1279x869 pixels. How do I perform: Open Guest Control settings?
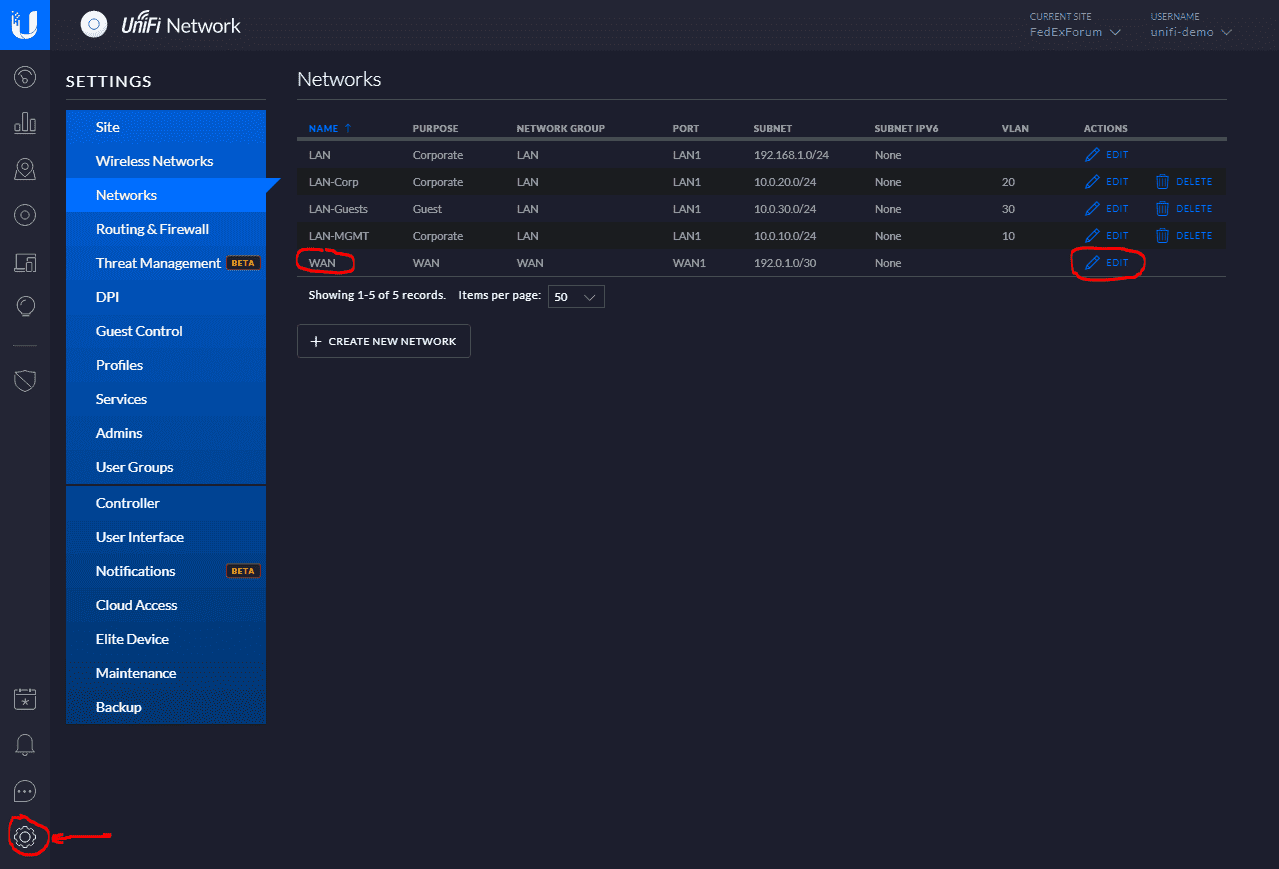[x=166, y=331]
